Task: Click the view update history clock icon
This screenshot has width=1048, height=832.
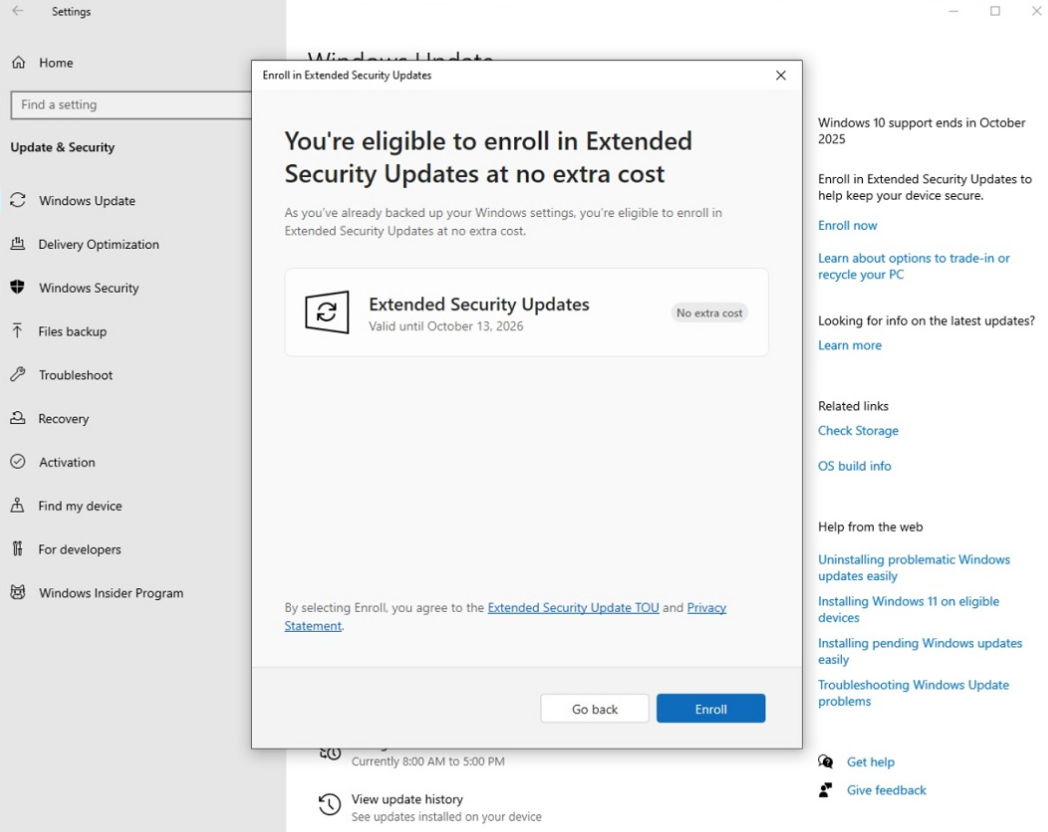Action: tap(329, 804)
